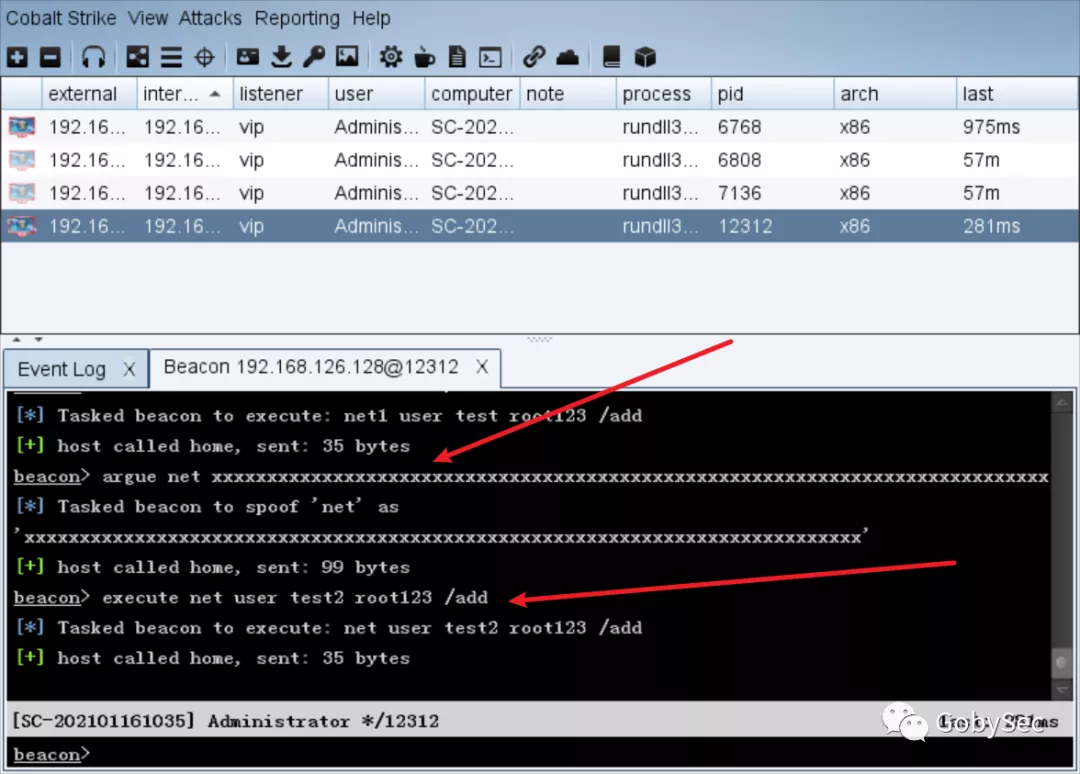Click the New Connection plus icon
1080x774 pixels.
point(17,57)
